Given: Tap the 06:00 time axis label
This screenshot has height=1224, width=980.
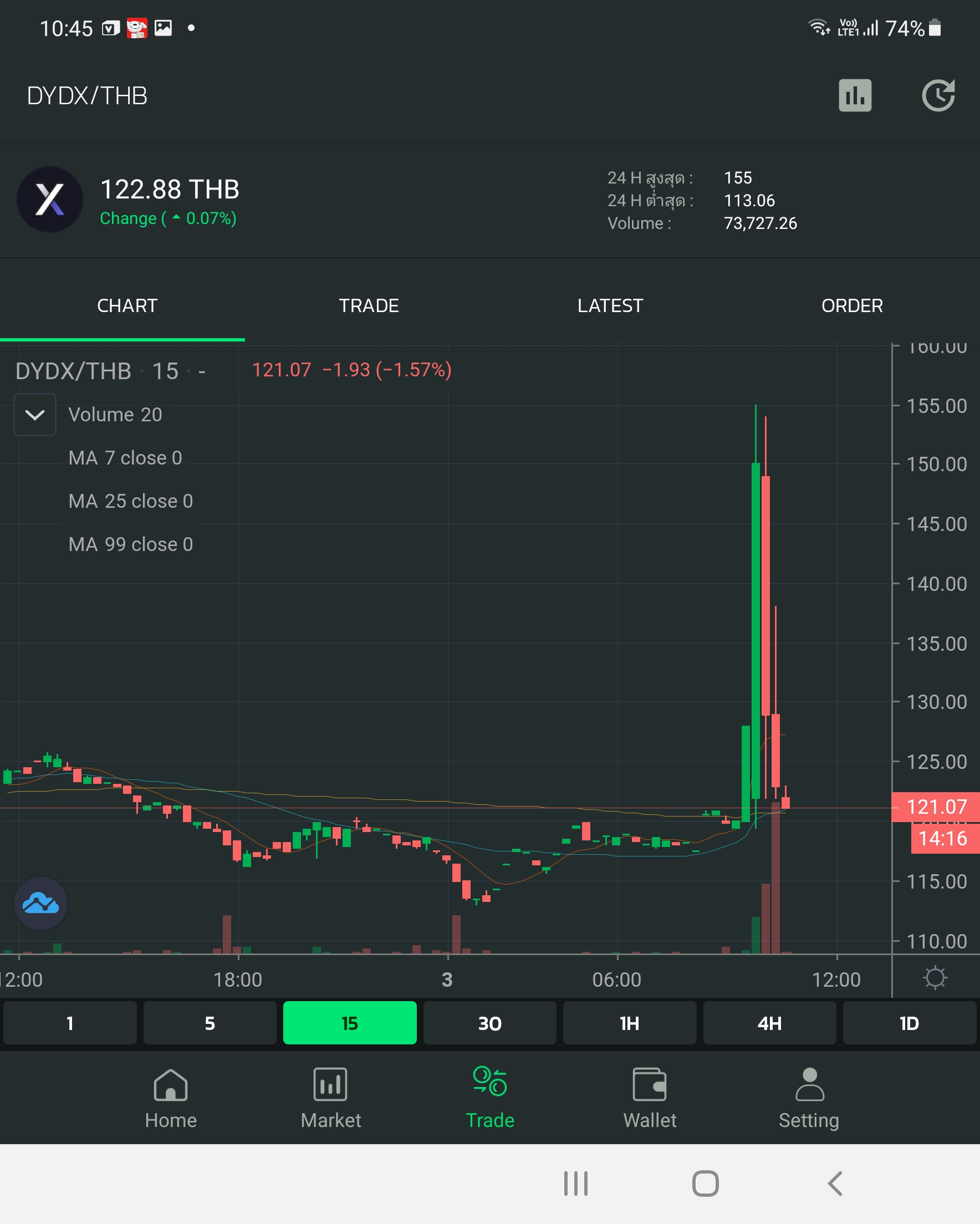Looking at the screenshot, I should coord(616,980).
